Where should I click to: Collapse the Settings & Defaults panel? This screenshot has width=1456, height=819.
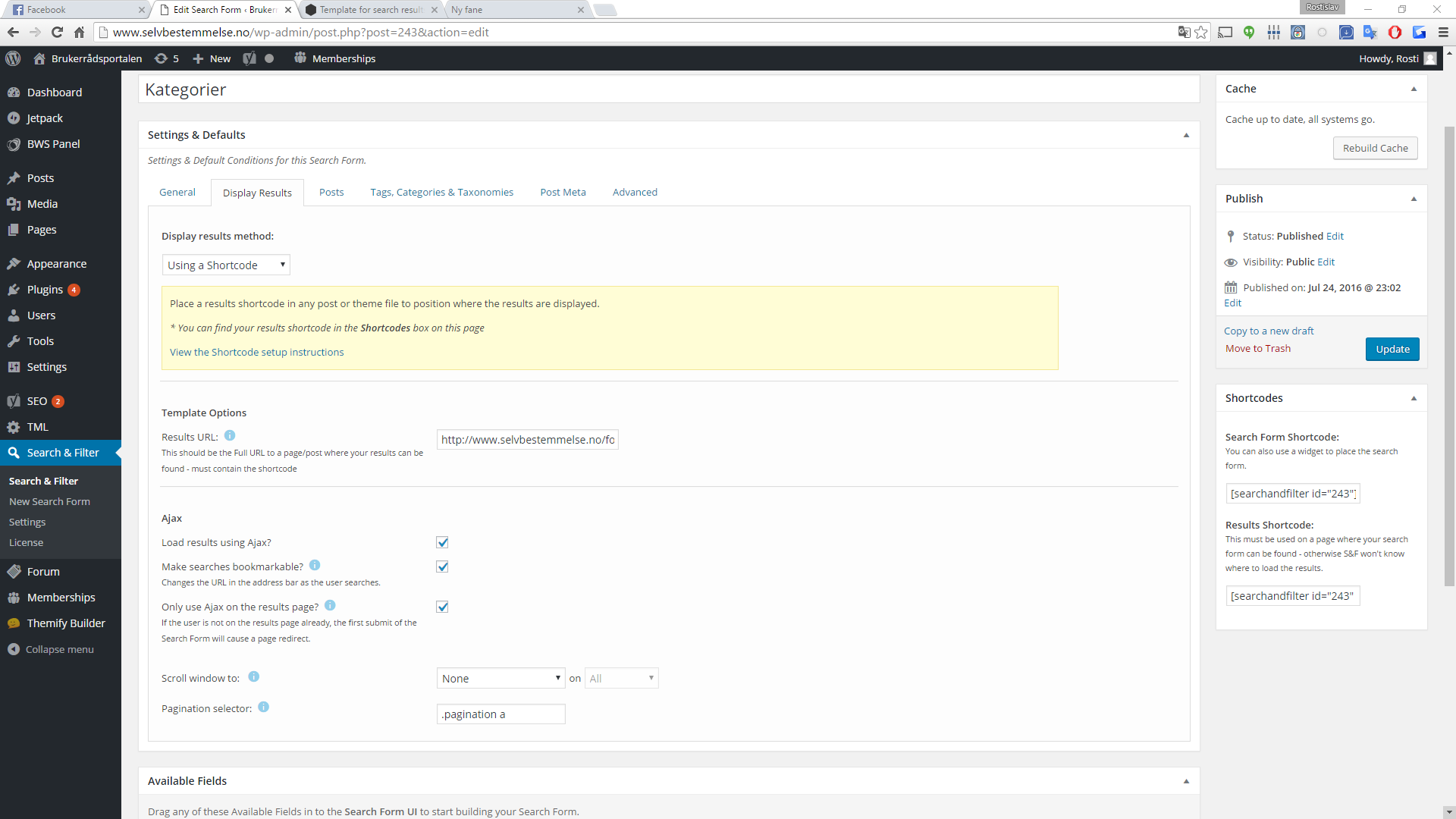click(1186, 135)
